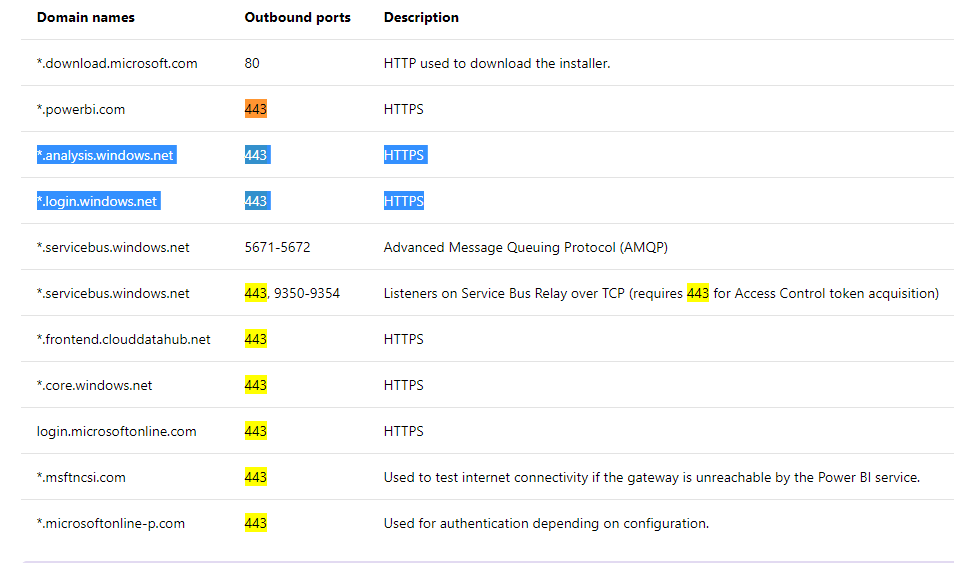This screenshot has height=563, width=954.
Task: Select the *.download.microsoft.com domain cell
Action: coord(117,63)
